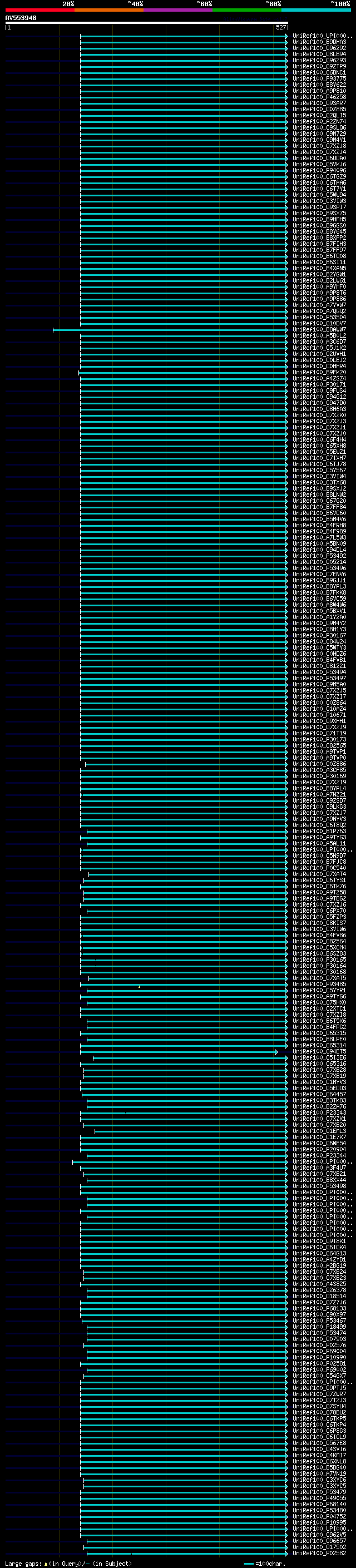Screen dimensions: 356x1568
Task: Select the UniRef100_C5XQM4 label
Action: [x=319, y=948]
